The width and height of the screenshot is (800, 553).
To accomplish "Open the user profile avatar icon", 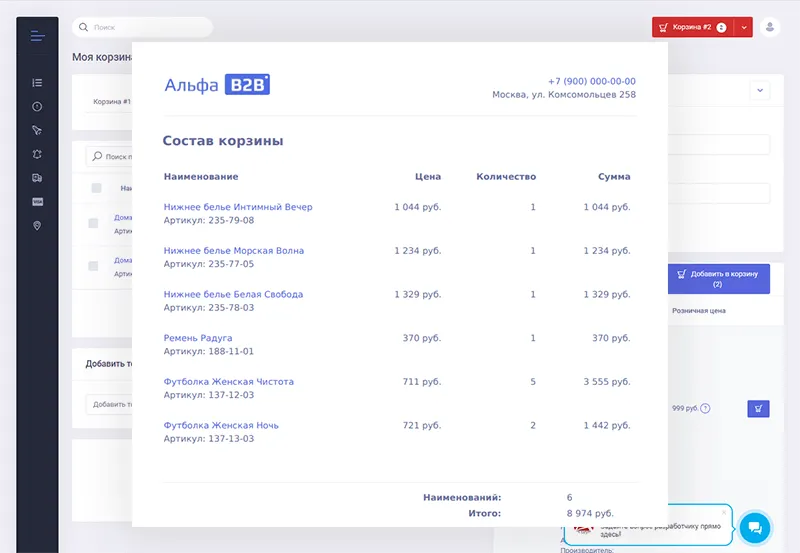I will (770, 28).
